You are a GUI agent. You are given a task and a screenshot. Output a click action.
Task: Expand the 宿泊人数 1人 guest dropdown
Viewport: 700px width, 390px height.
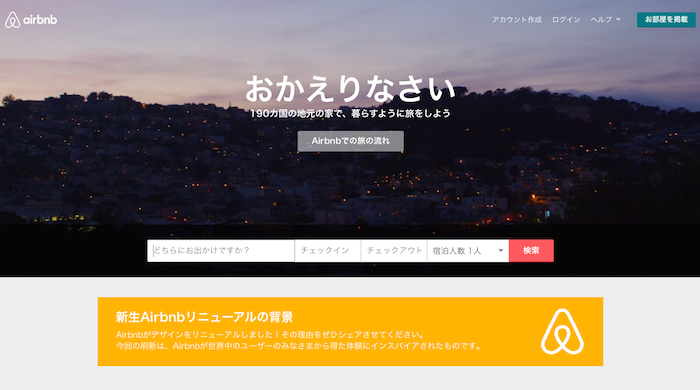click(x=468, y=250)
